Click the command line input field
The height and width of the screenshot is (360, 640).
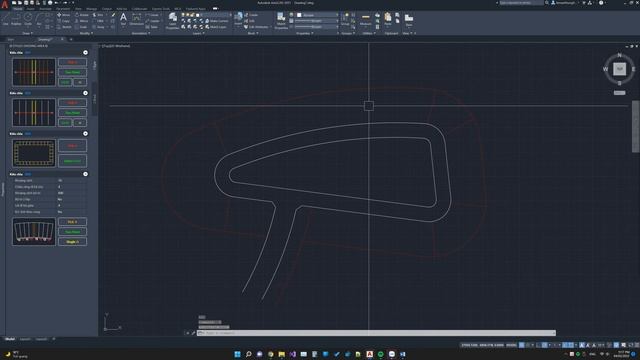point(376,333)
